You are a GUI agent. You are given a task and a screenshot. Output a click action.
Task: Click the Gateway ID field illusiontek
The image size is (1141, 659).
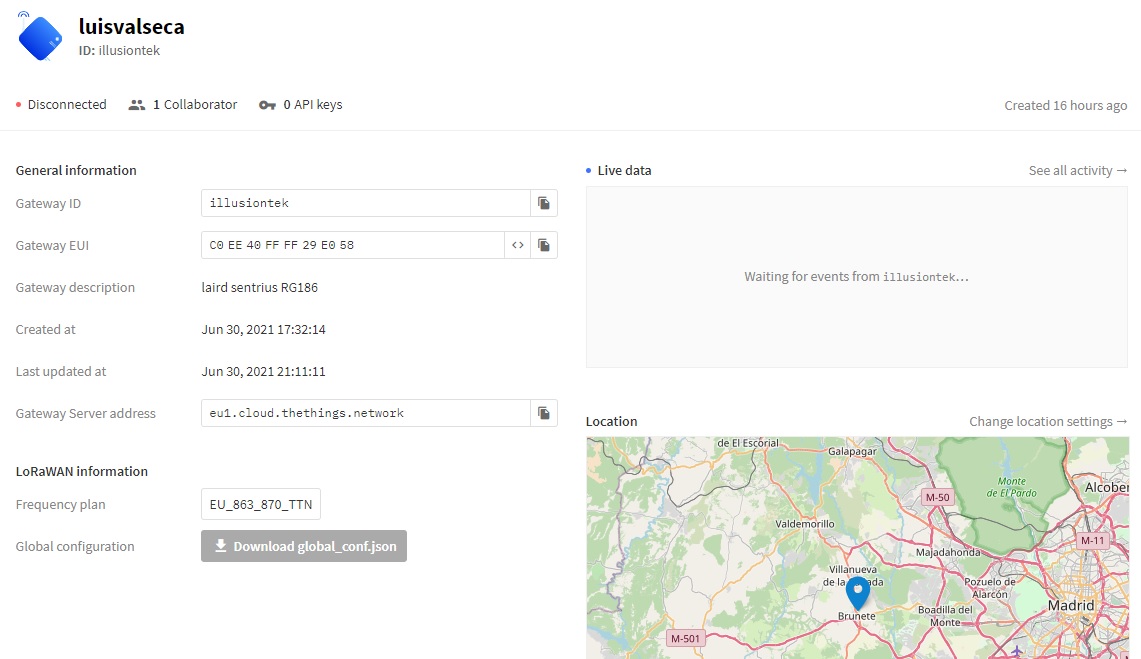[x=365, y=203]
